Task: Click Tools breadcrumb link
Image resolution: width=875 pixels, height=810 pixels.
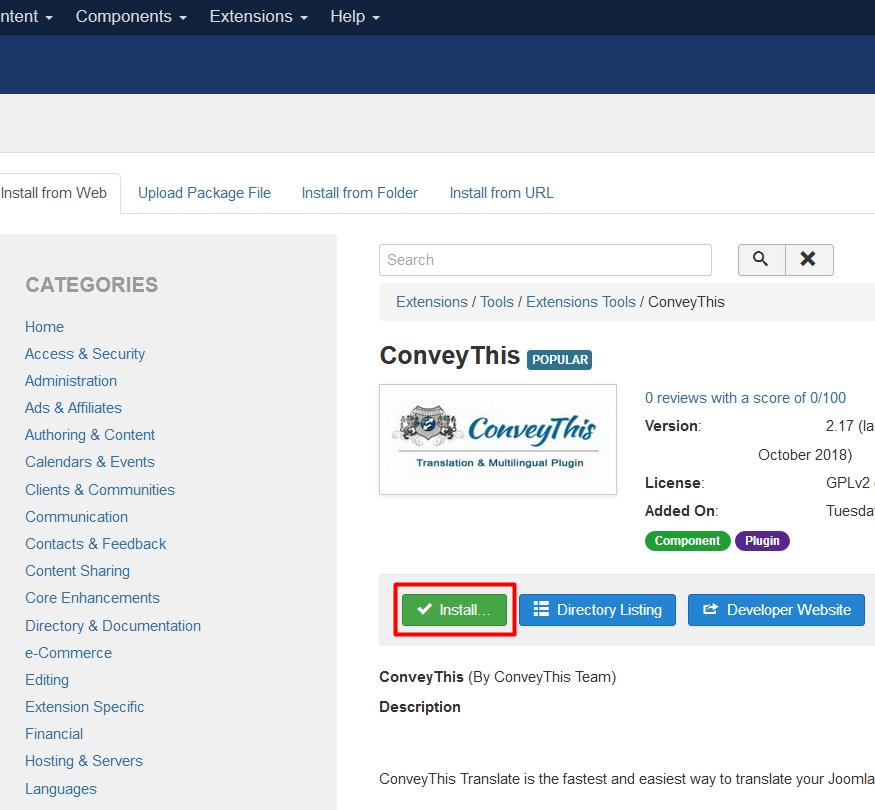Action: tap(497, 302)
